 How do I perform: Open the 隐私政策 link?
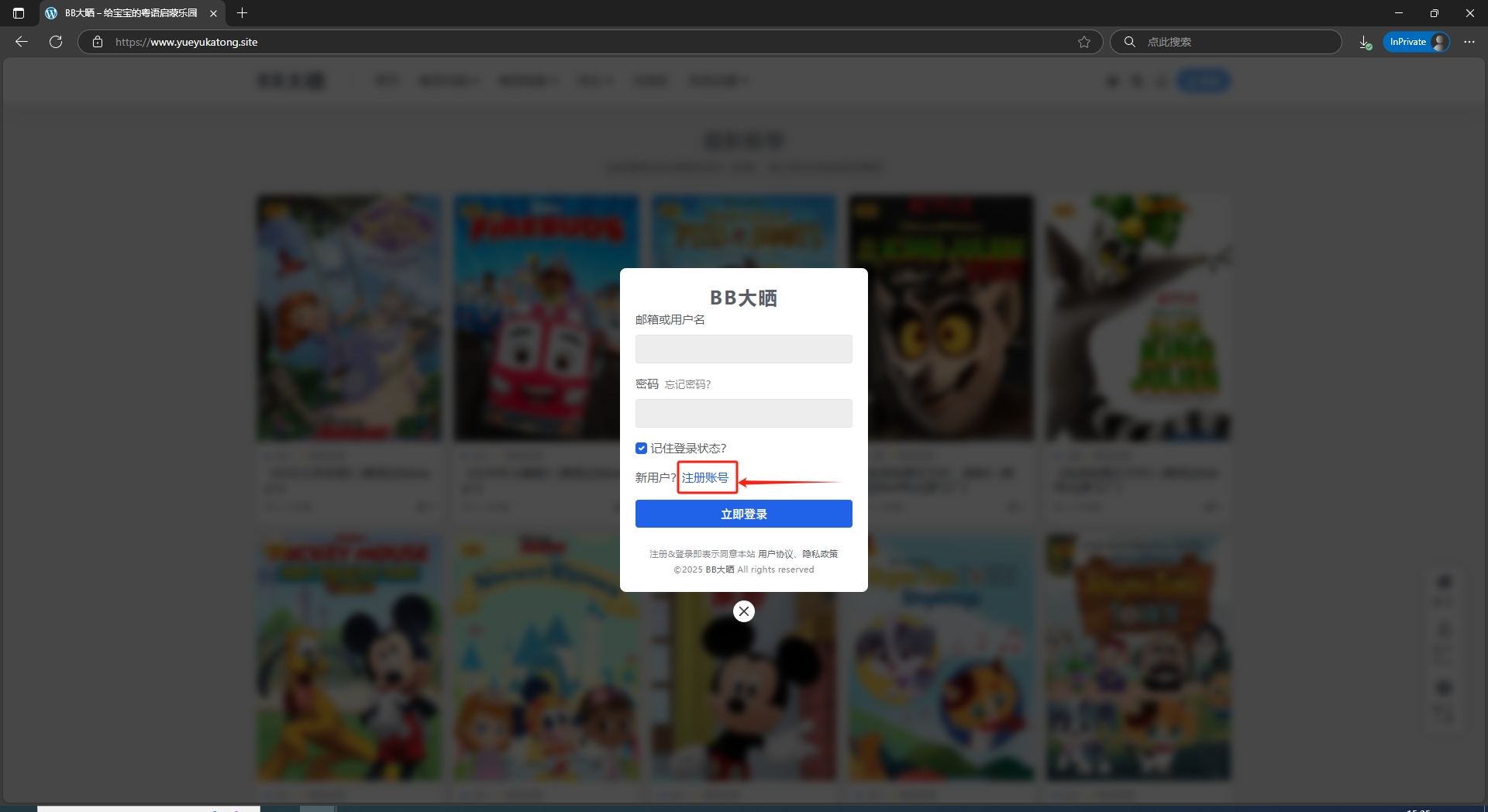tap(820, 554)
